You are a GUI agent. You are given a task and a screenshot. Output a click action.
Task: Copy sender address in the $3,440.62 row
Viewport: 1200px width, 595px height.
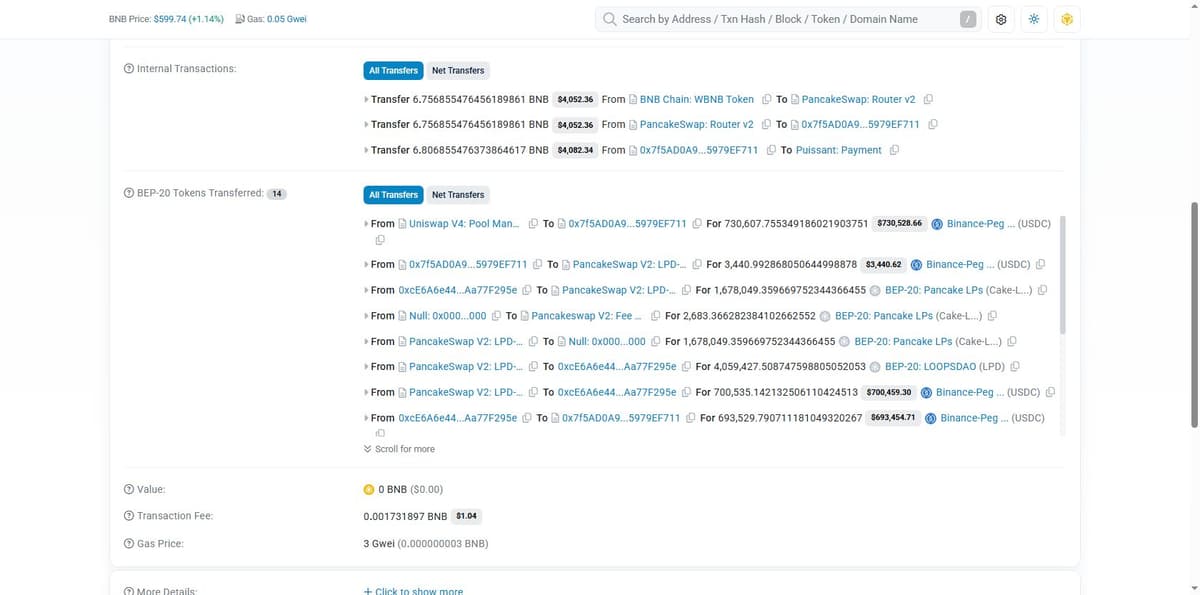[x=537, y=265]
